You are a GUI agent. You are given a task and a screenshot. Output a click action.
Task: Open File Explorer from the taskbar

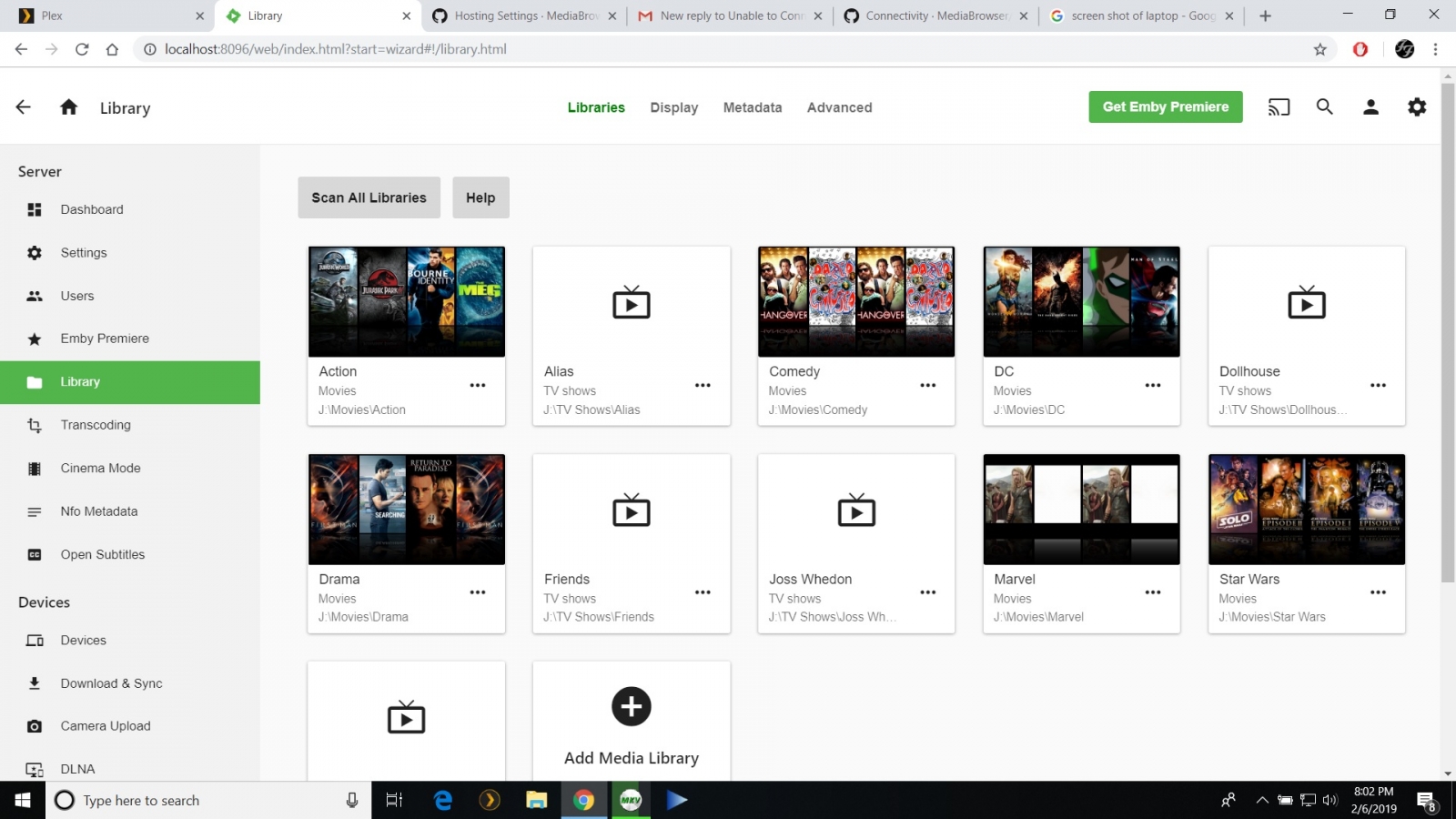tap(536, 800)
